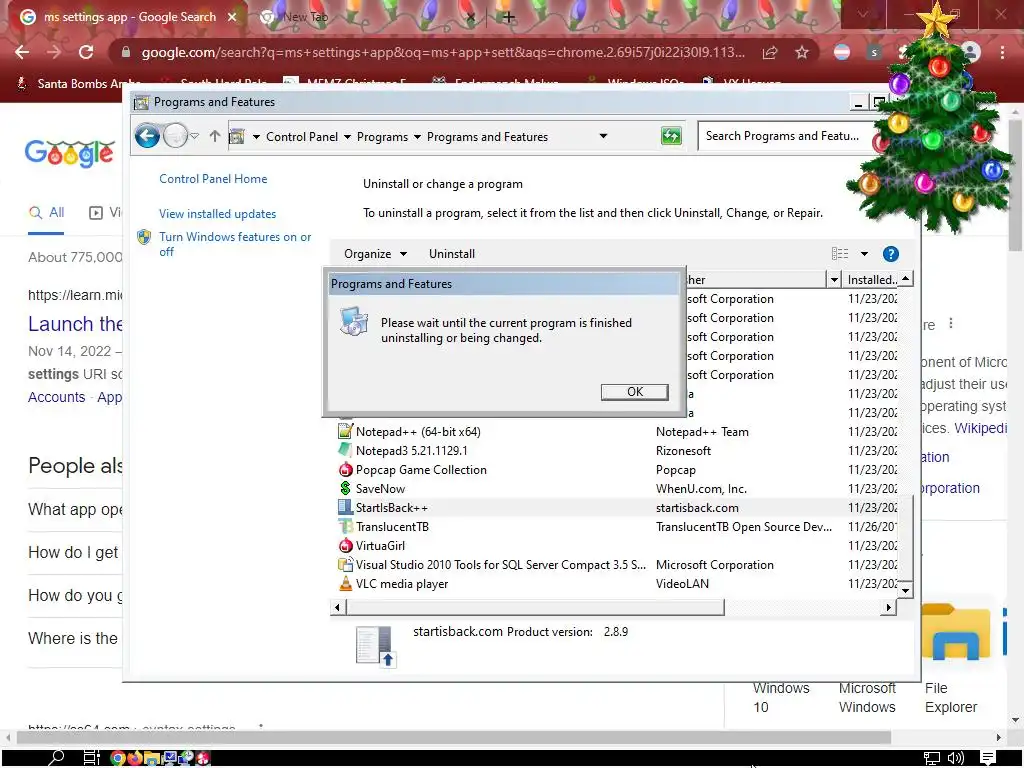Viewport: 1024px width, 768px height.
Task: Open recent locations dropdown next to forward button
Action: point(195,136)
